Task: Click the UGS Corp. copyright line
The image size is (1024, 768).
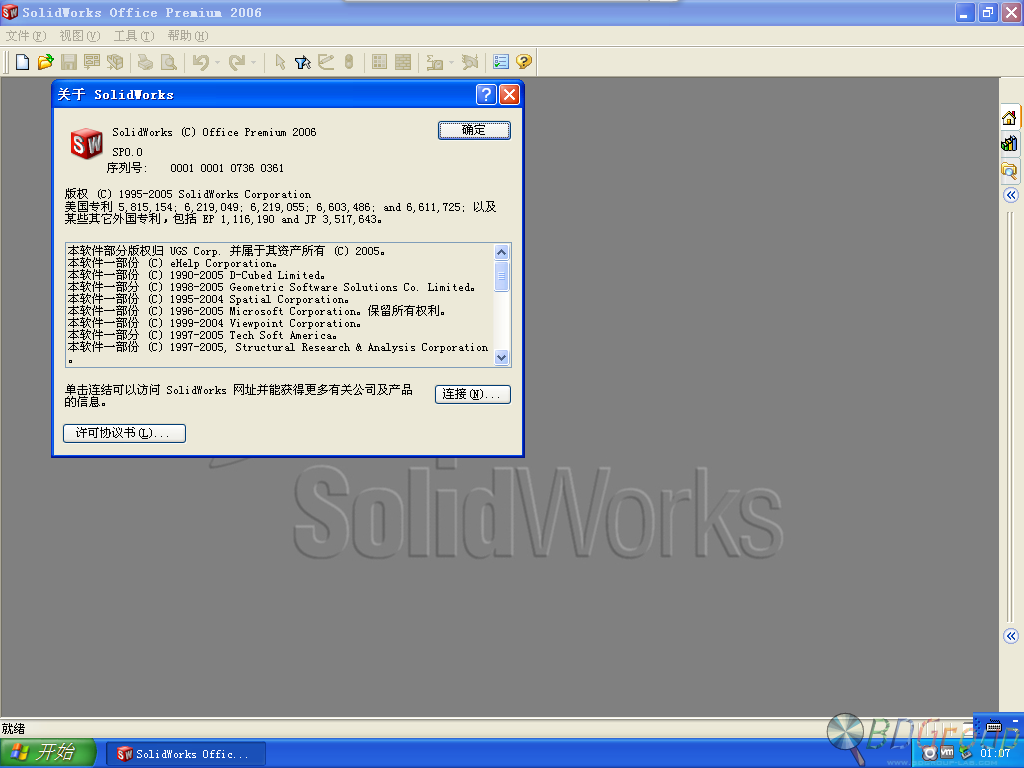Action: click(x=226, y=251)
